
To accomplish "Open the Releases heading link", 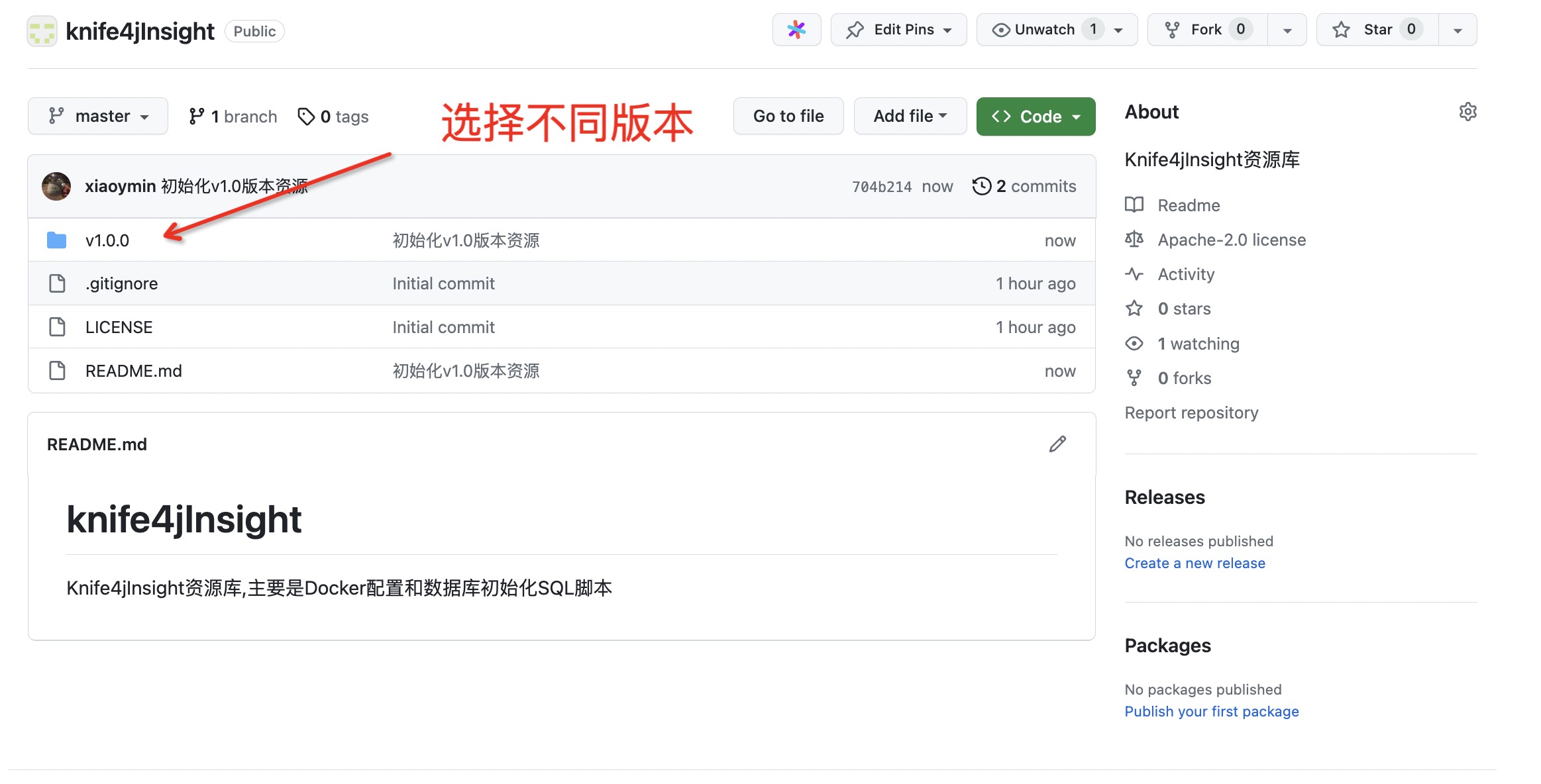I will (1165, 497).
